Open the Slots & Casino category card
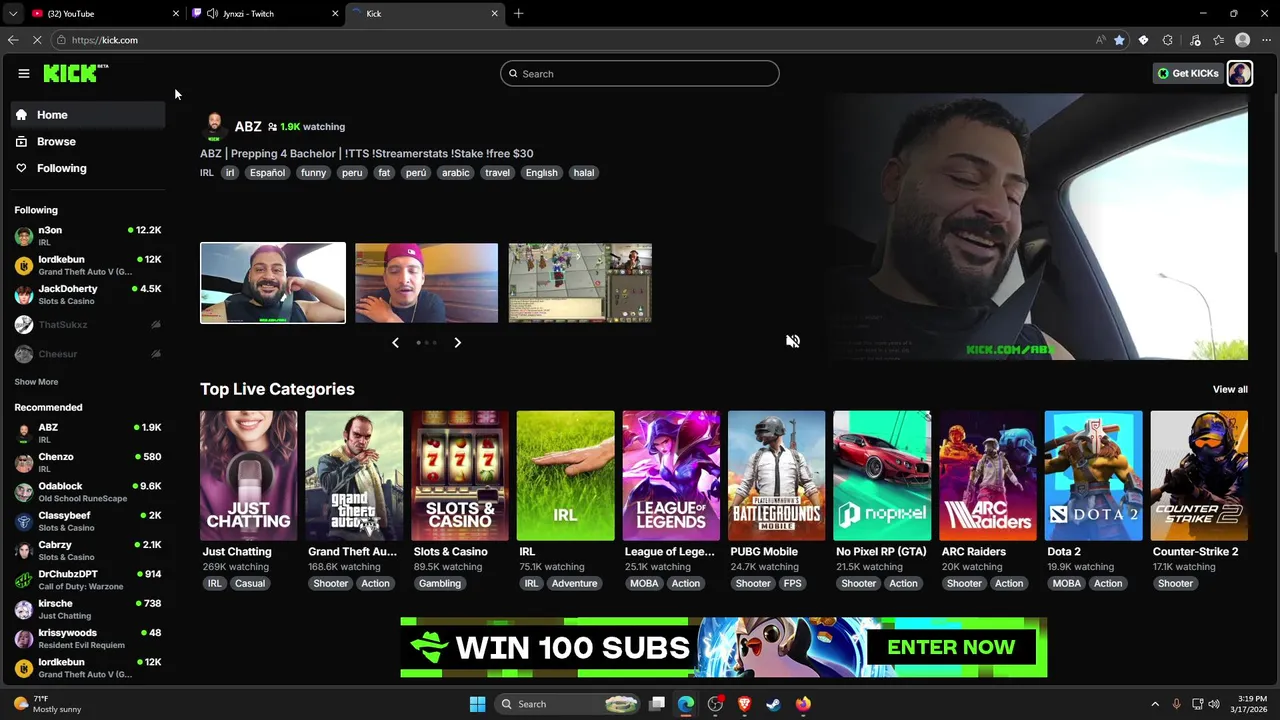 pyautogui.click(x=460, y=476)
